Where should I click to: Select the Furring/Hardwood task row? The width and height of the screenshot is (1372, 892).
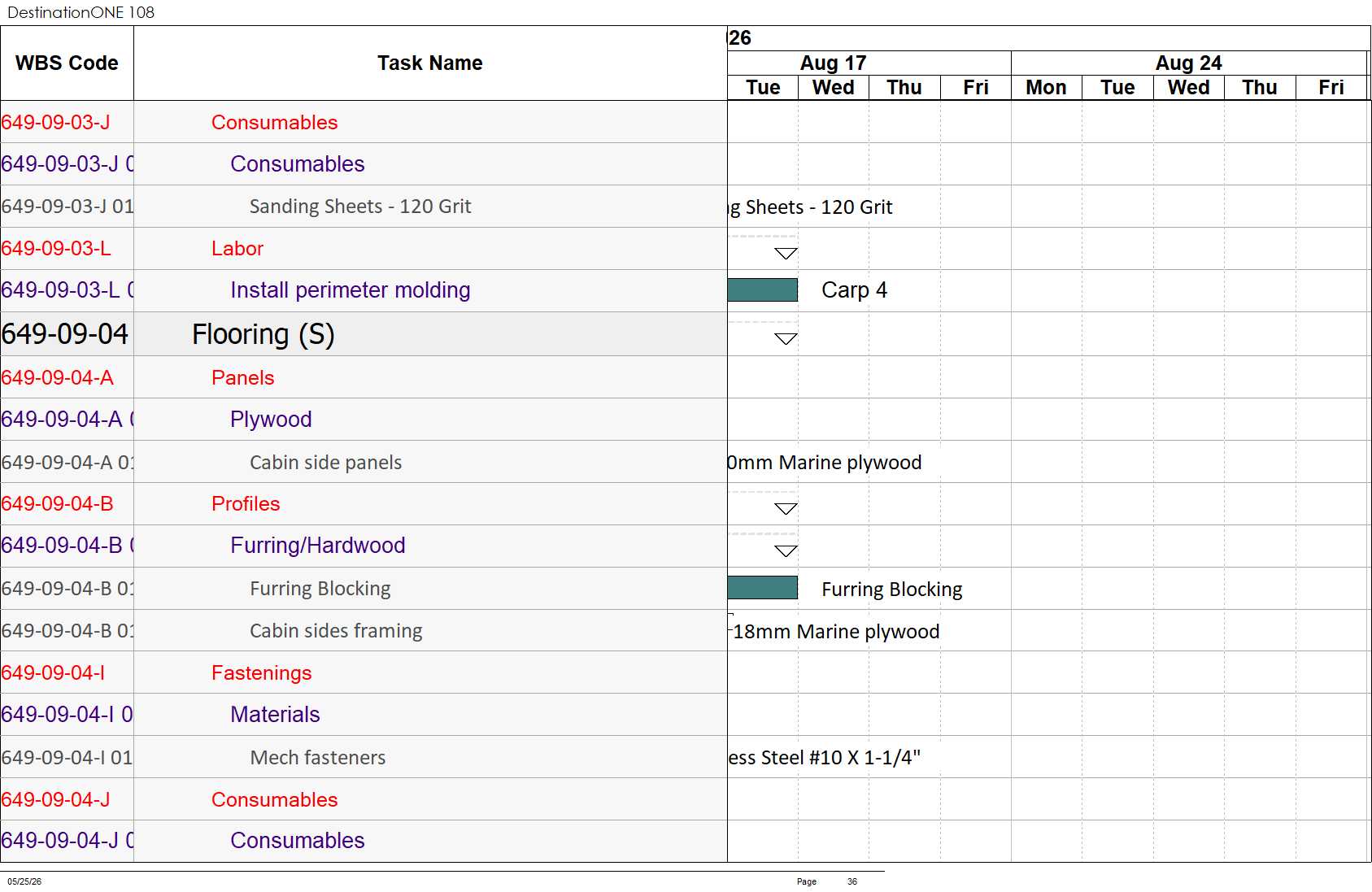[x=318, y=546]
